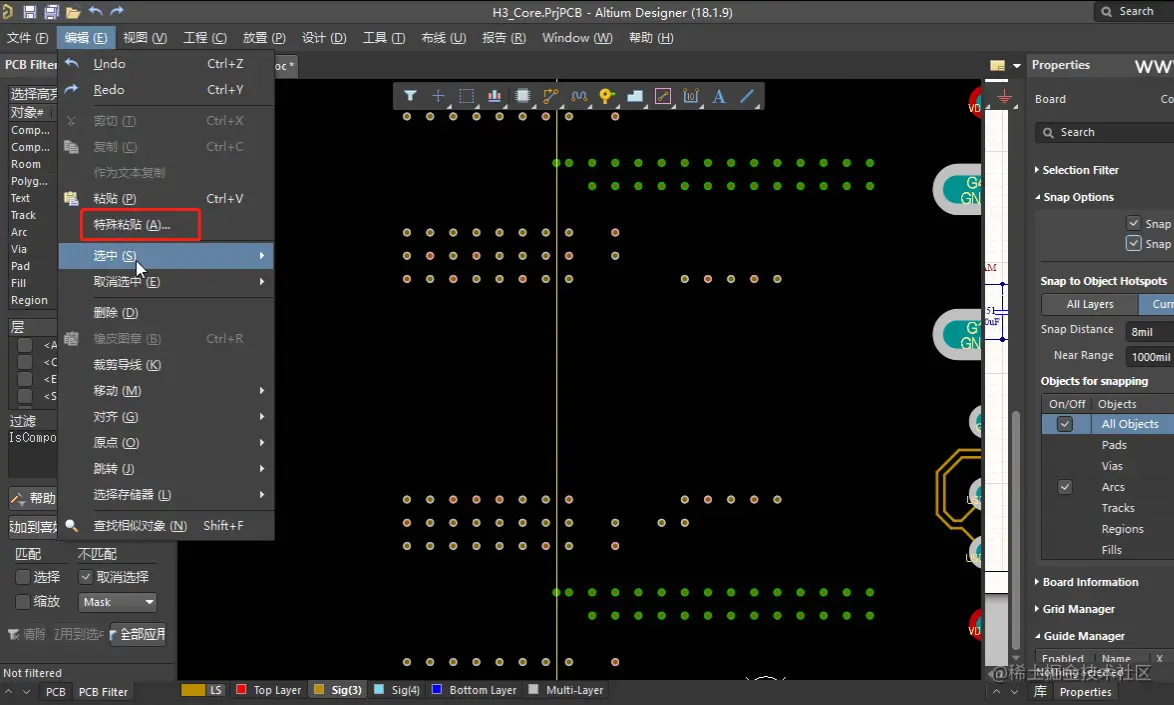Untick the 取消选择 checkbox
This screenshot has height=705, width=1174.
pyautogui.click(x=85, y=577)
